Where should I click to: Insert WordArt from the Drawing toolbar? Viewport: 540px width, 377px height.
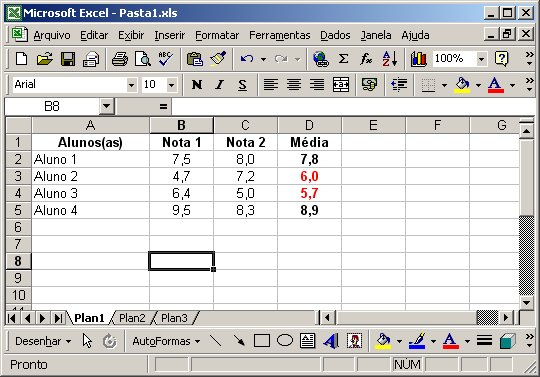[331, 341]
